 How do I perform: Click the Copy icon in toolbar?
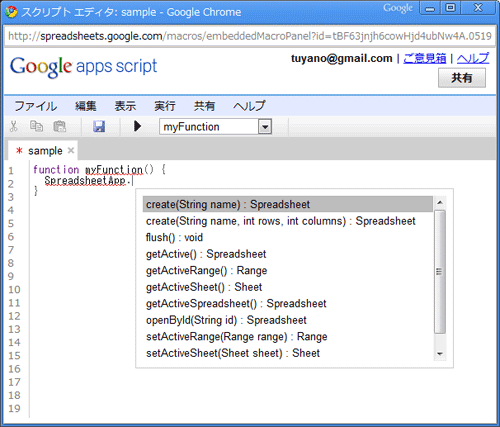(x=36, y=126)
